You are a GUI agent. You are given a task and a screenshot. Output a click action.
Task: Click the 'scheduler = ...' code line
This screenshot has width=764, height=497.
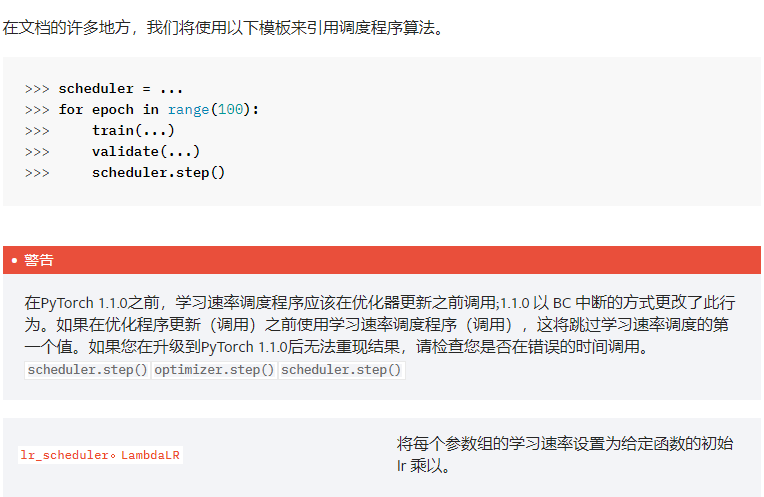click(120, 88)
